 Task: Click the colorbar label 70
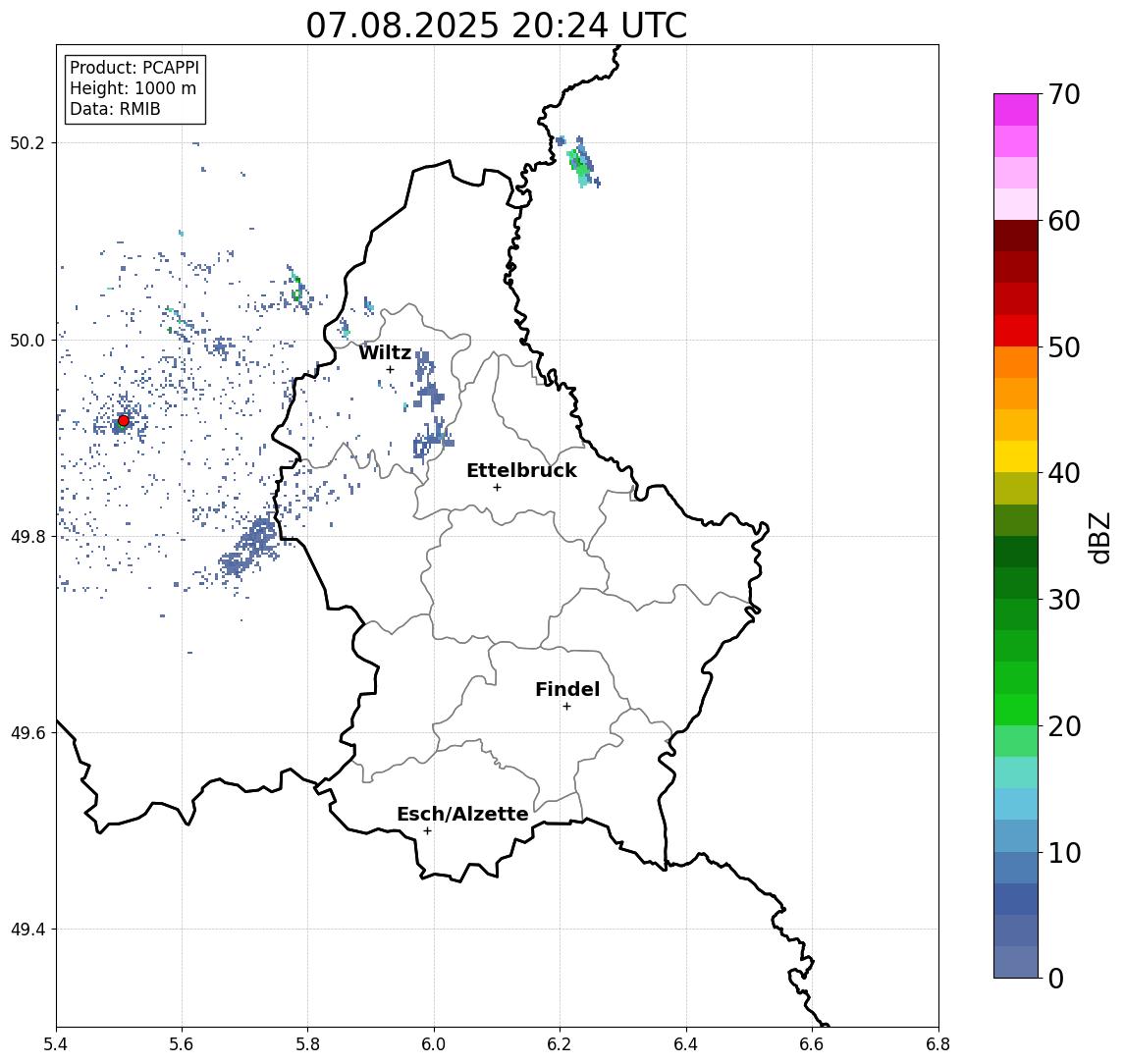pyautogui.click(x=1064, y=94)
